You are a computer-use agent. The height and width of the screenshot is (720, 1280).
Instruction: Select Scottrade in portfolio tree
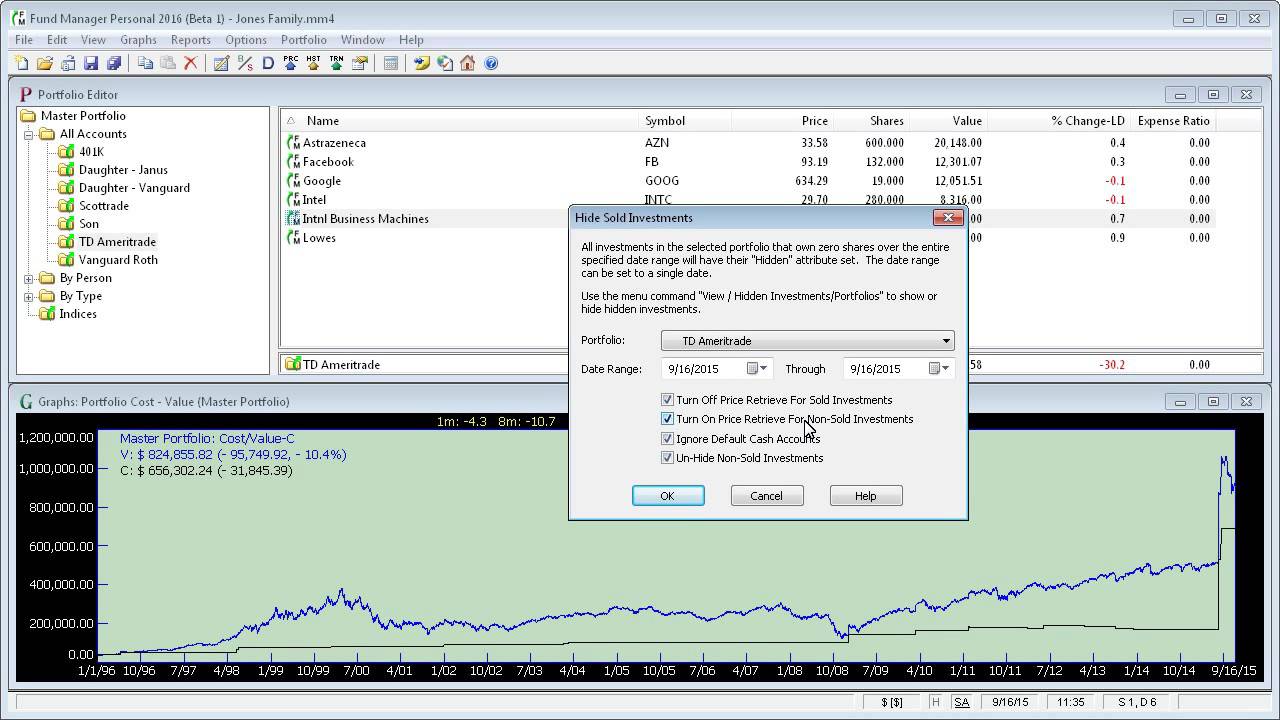(104, 206)
